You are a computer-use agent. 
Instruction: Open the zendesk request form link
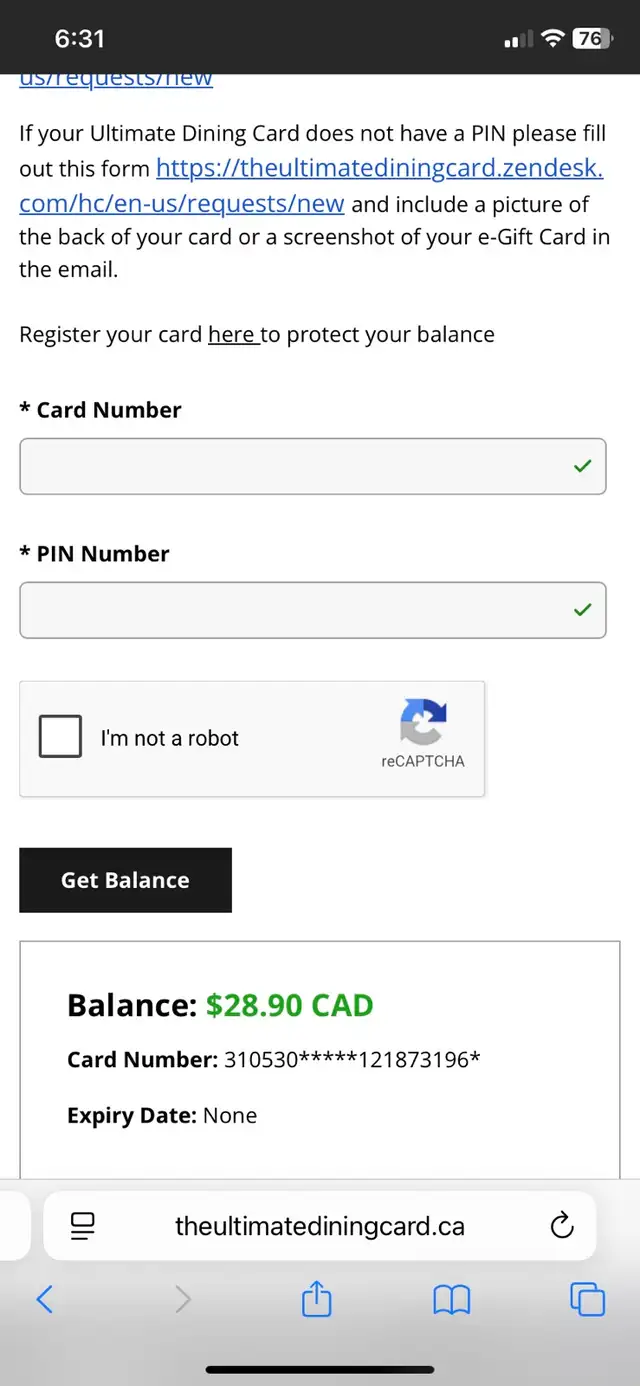379,168
